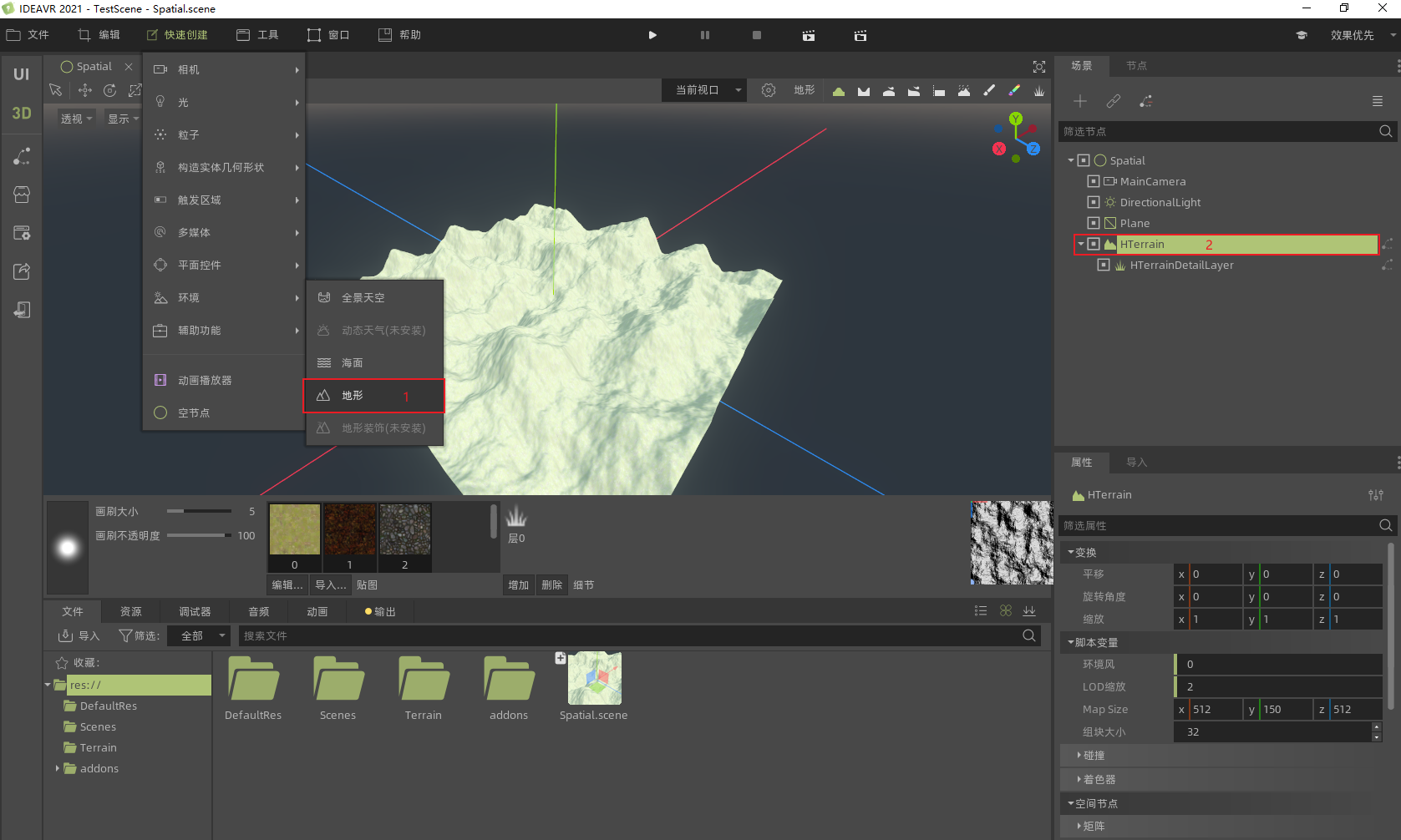The width and height of the screenshot is (1401, 840).
Task: Select the arrow select tool
Action: [x=56, y=90]
